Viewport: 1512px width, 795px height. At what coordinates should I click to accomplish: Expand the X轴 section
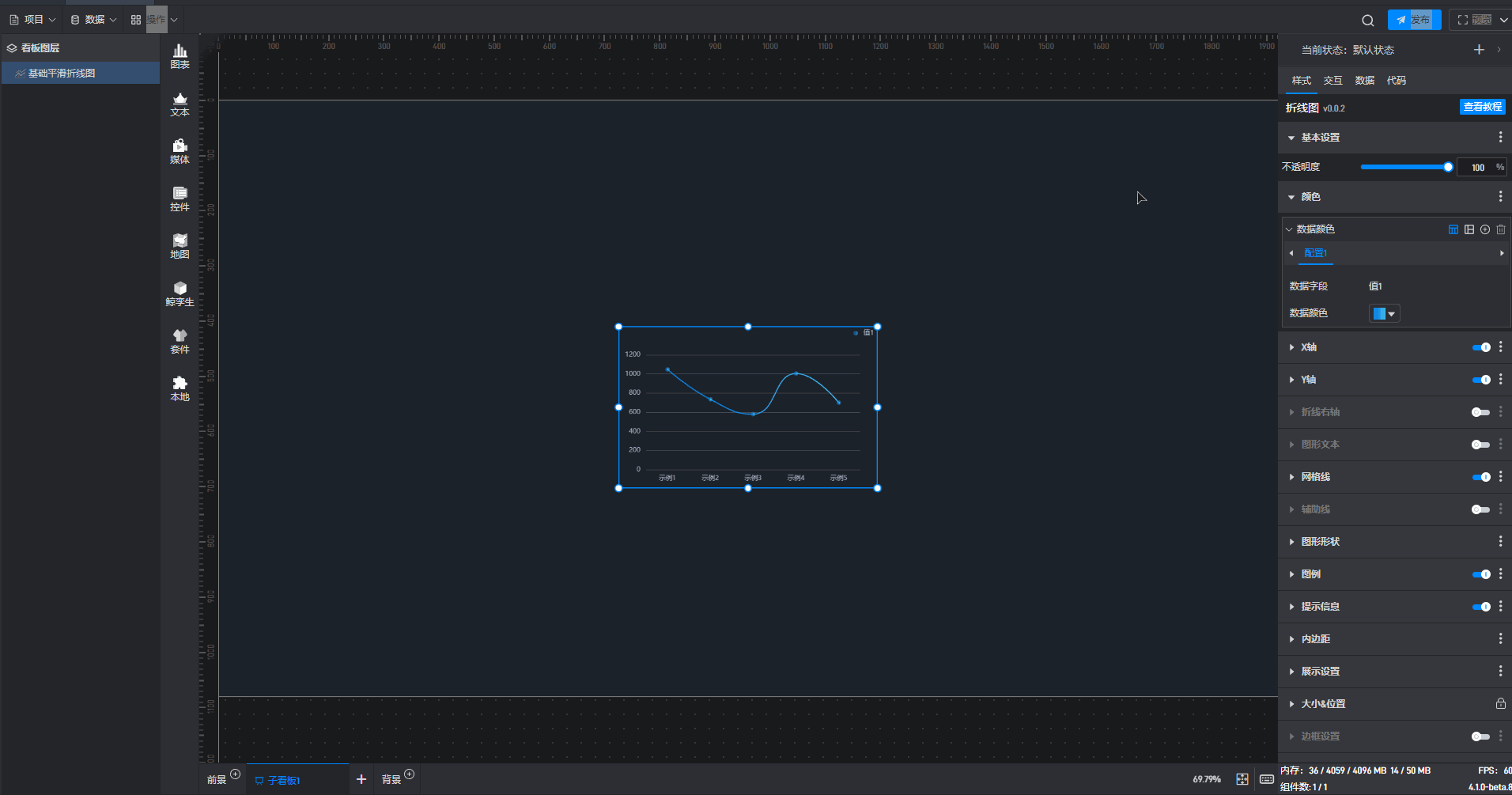[1291, 347]
